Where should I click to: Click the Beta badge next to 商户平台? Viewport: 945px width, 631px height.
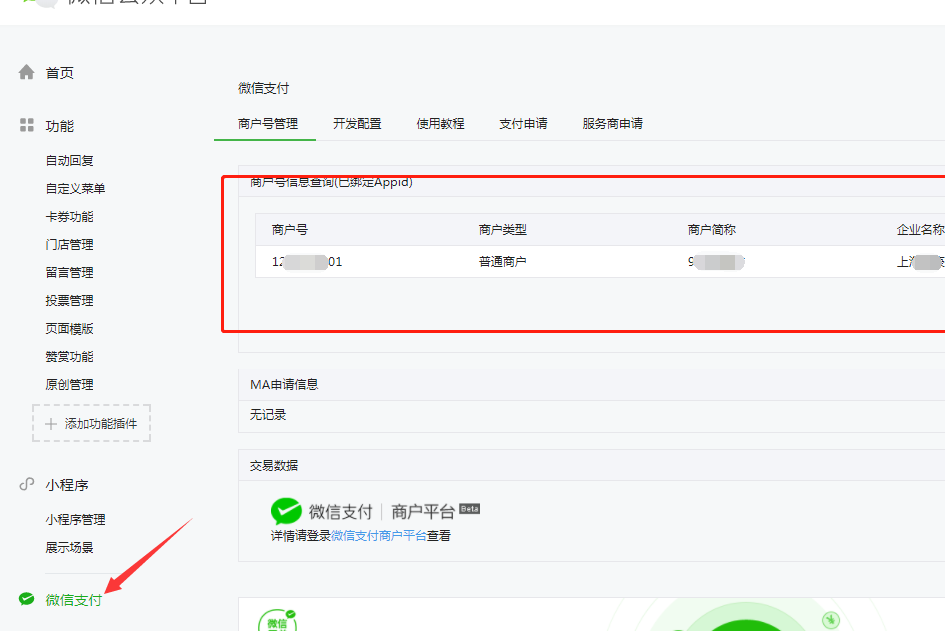click(469, 508)
